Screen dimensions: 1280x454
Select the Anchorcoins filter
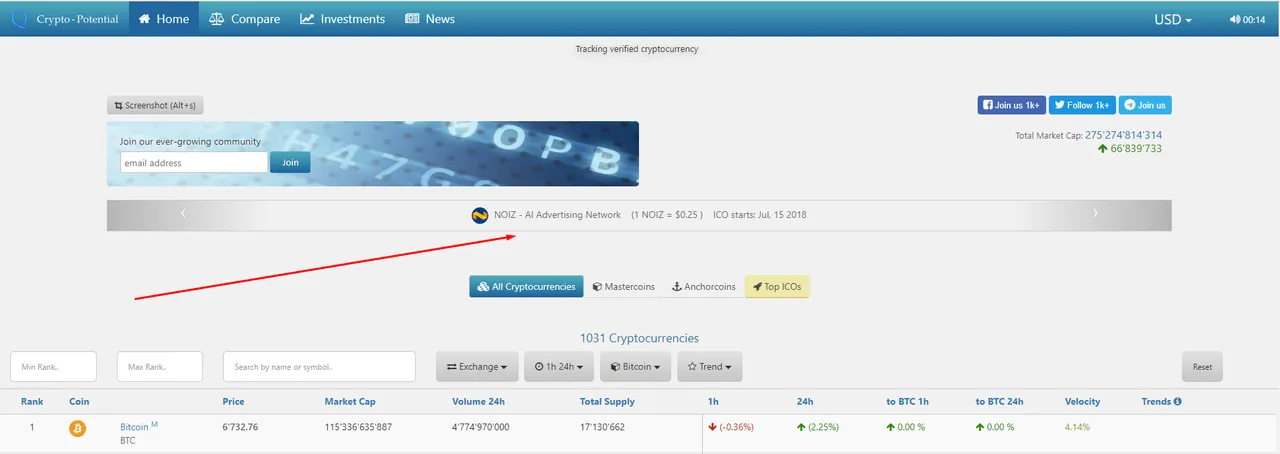coord(703,286)
